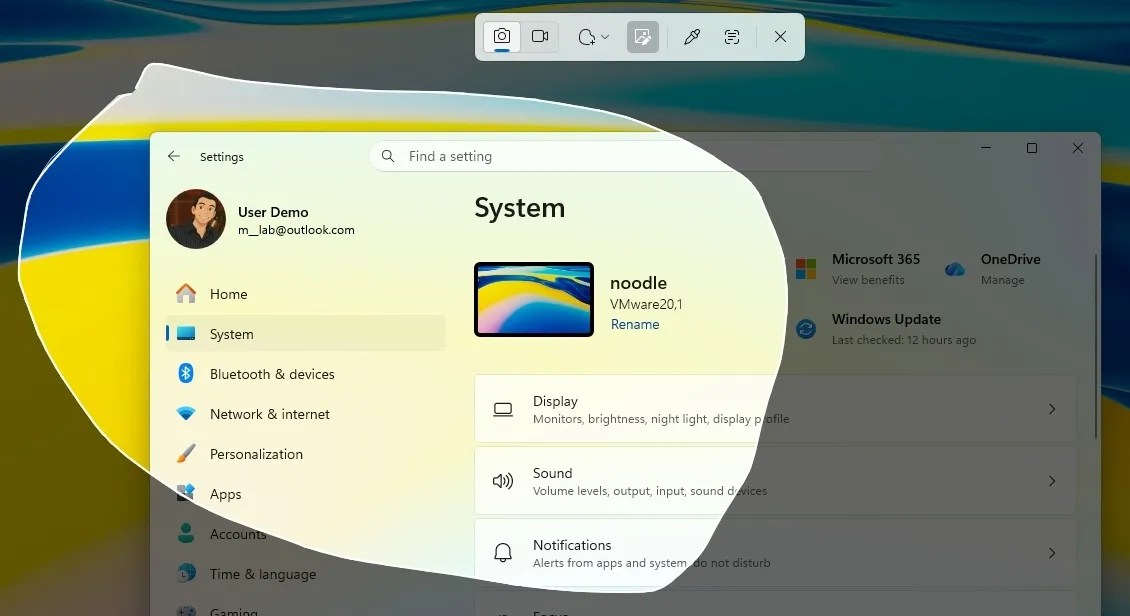Click the Home house icon
The height and width of the screenshot is (616, 1130).
186,293
